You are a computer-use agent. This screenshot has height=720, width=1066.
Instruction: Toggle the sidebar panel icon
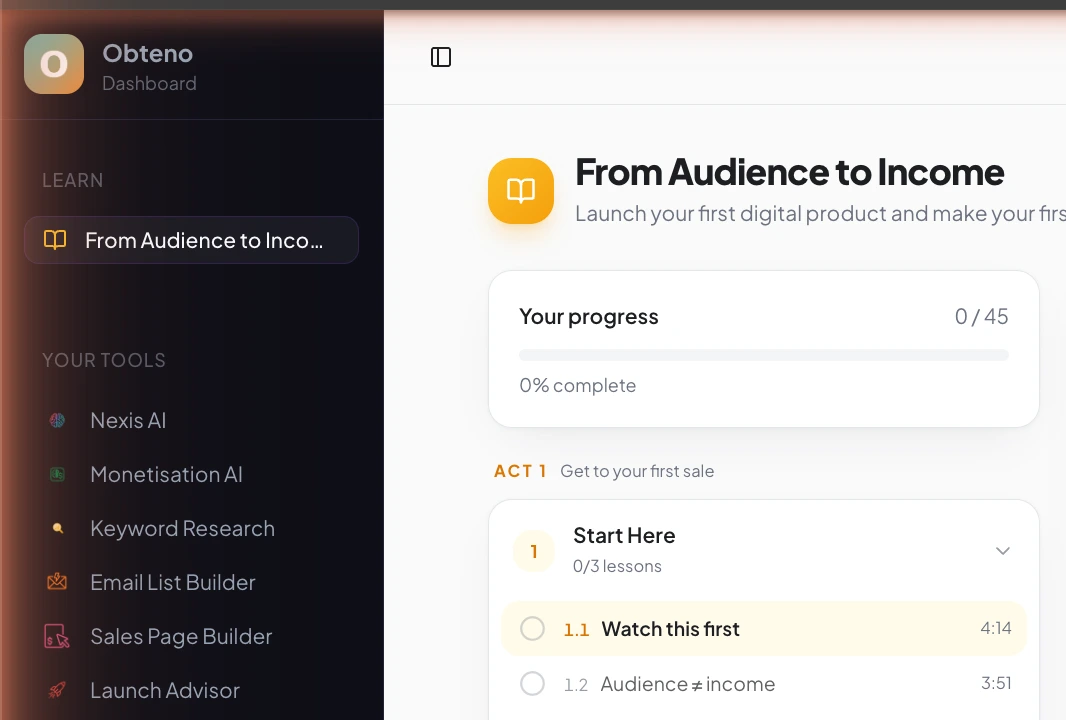click(441, 57)
